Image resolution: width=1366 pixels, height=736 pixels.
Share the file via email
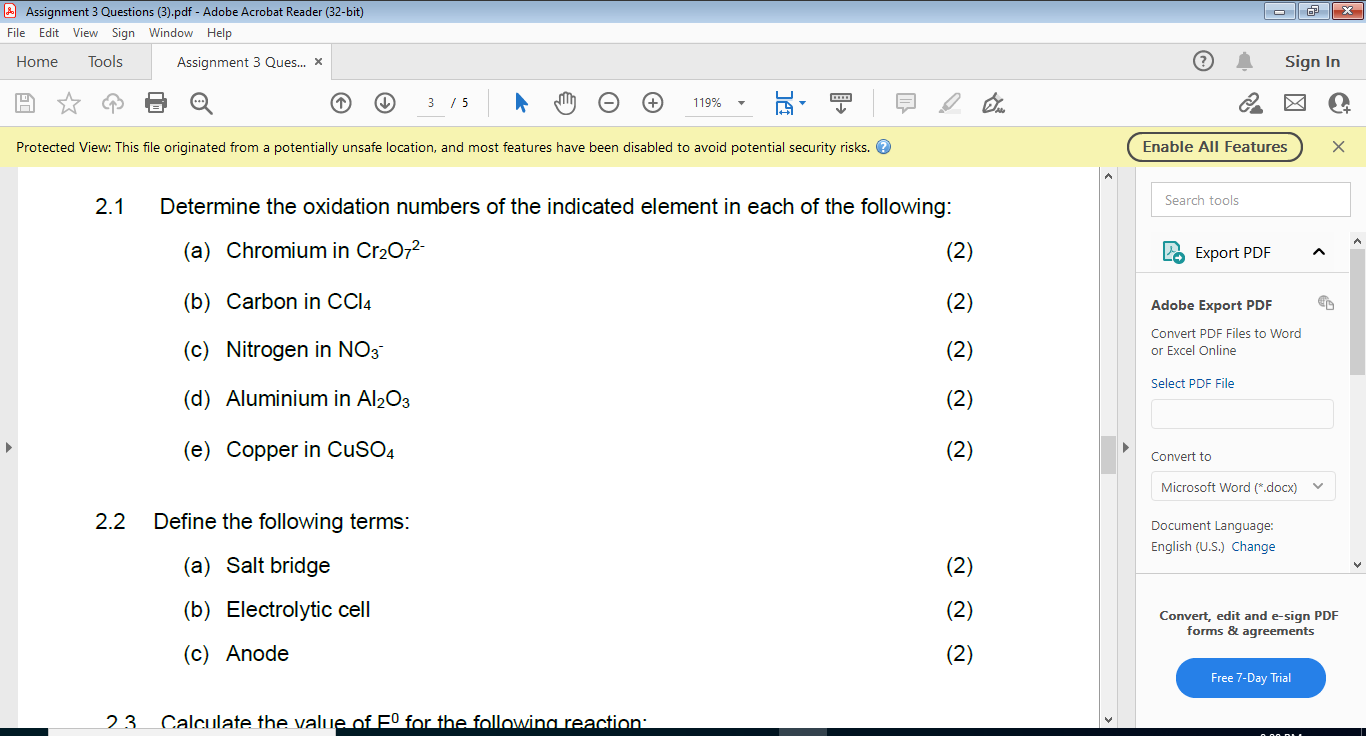point(1295,103)
